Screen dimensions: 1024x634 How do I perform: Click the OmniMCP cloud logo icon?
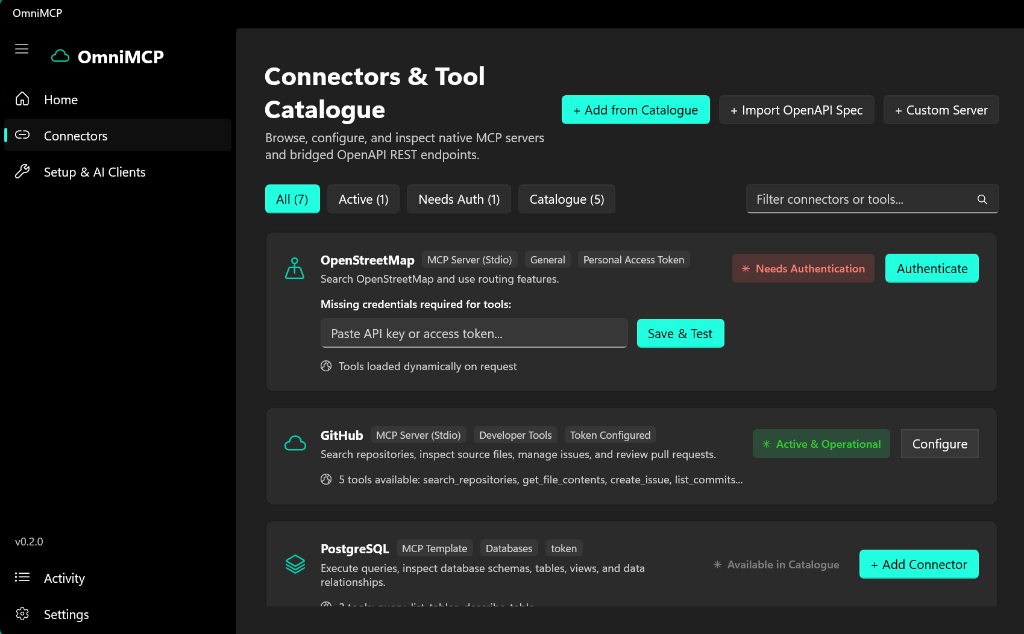click(x=60, y=57)
